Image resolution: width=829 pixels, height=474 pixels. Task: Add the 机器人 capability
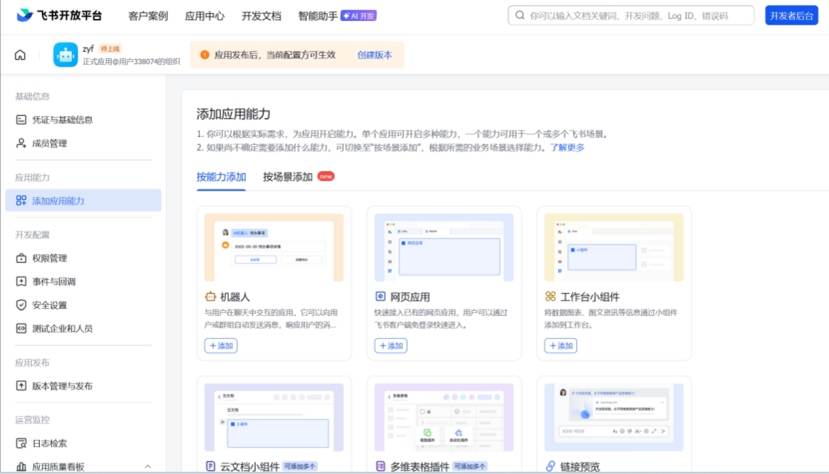221,346
